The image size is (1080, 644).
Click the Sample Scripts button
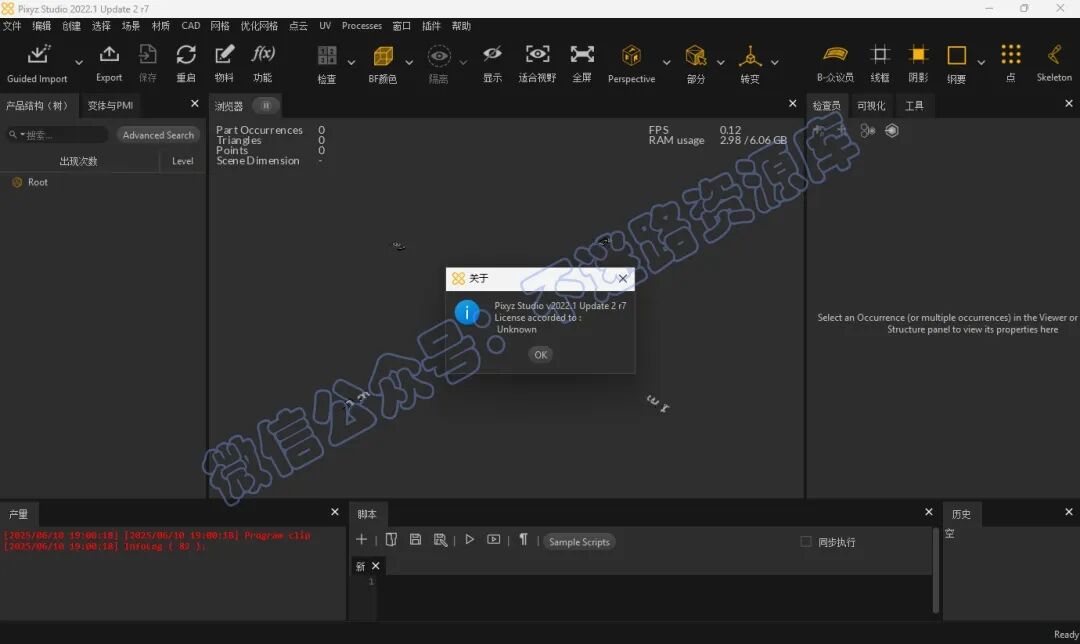pyautogui.click(x=579, y=542)
